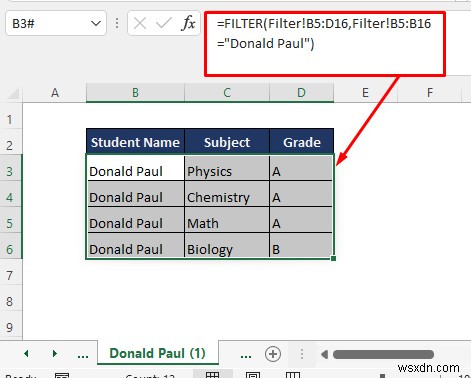Select the grade B cell for Biology
This screenshot has width=471, height=378.
pyautogui.click(x=301, y=246)
